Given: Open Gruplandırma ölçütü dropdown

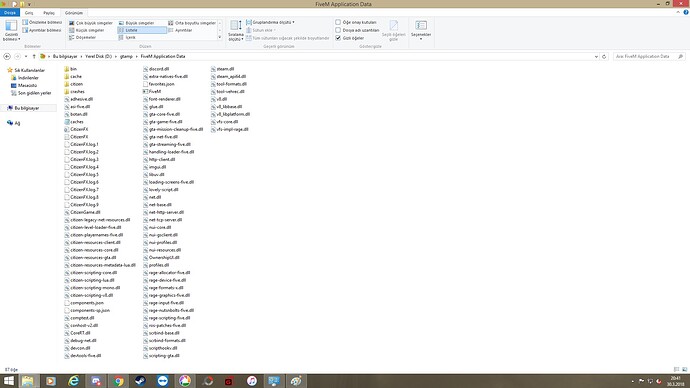Looking at the screenshot, I should pos(271,22).
